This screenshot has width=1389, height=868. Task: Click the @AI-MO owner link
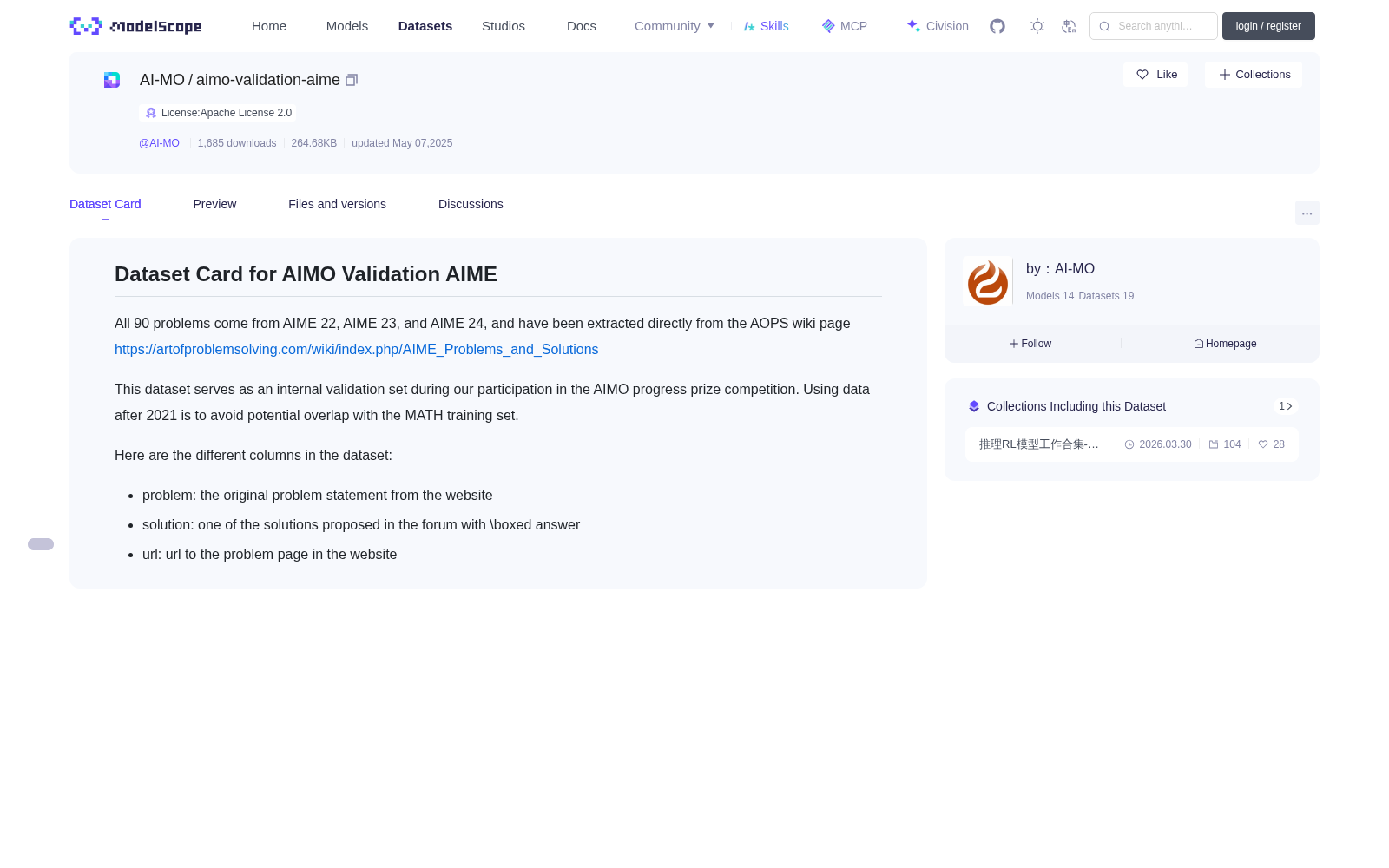coord(159,143)
